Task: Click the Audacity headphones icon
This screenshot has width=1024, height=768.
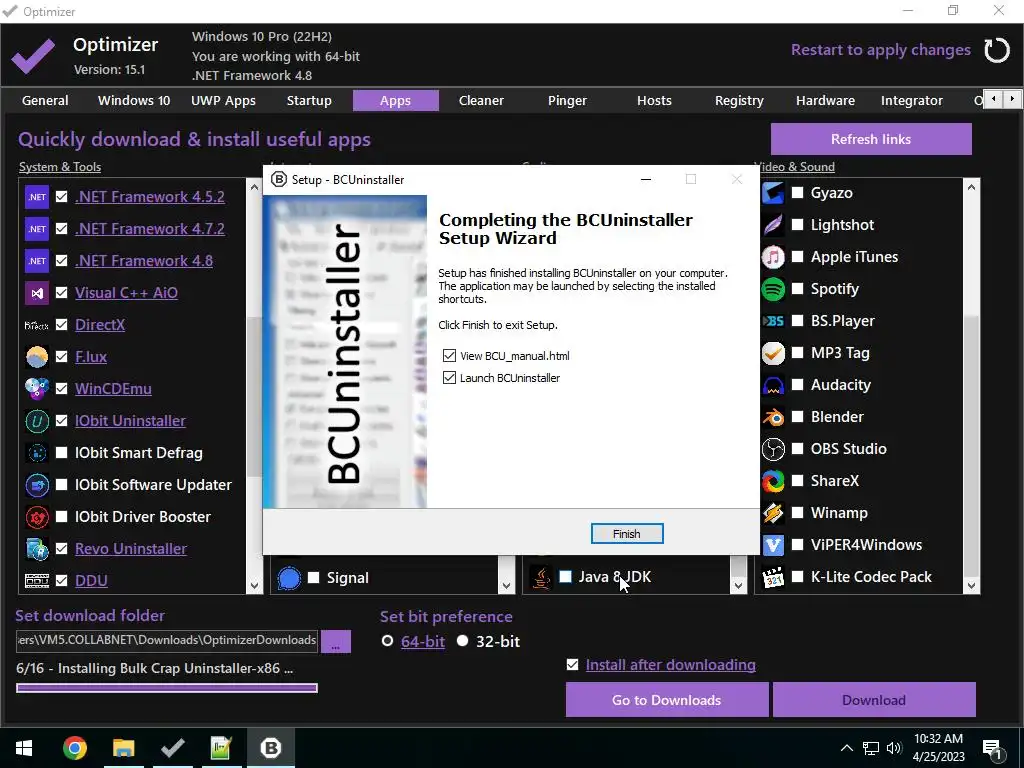Action: click(773, 385)
